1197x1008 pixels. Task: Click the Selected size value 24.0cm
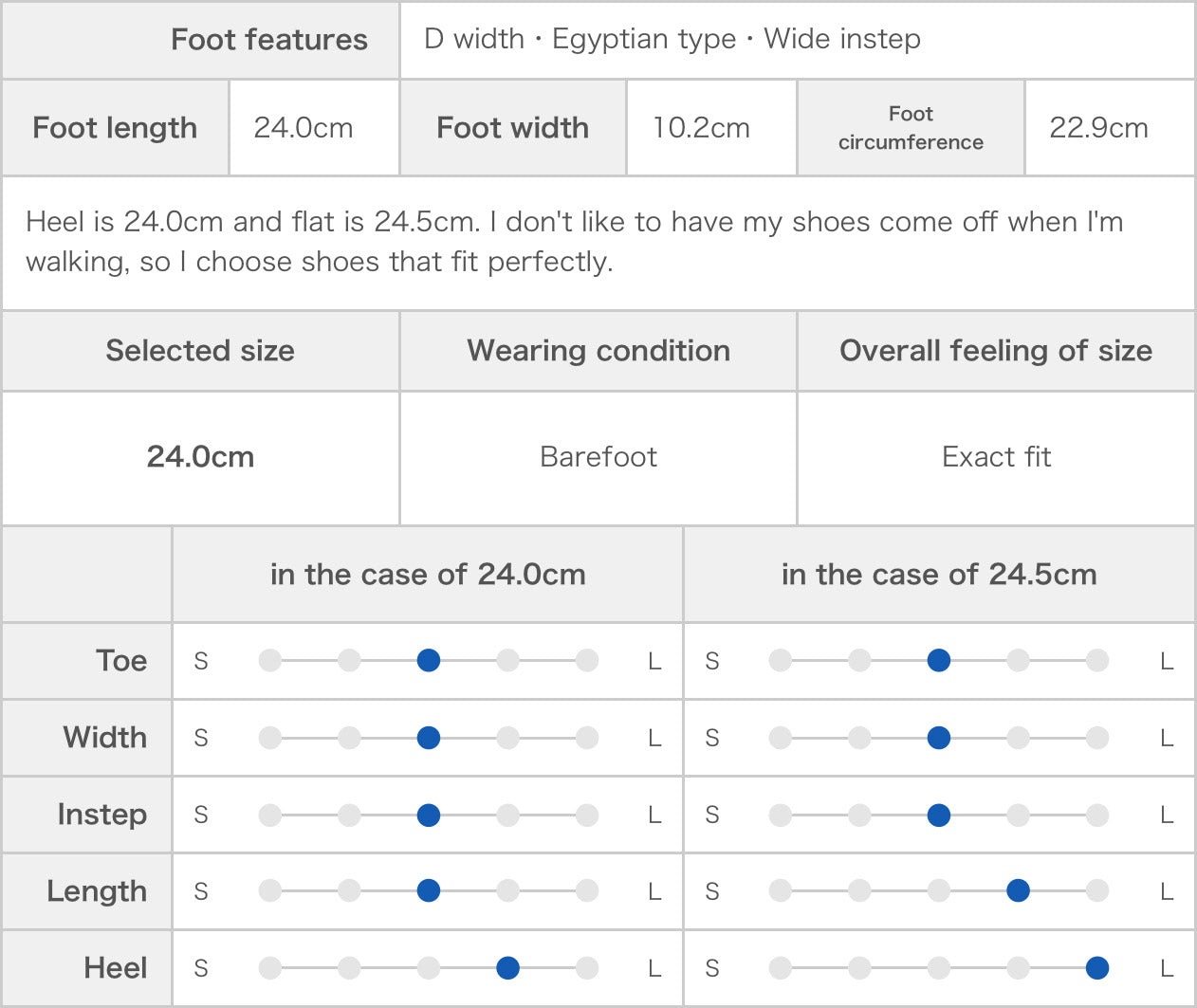point(200,457)
